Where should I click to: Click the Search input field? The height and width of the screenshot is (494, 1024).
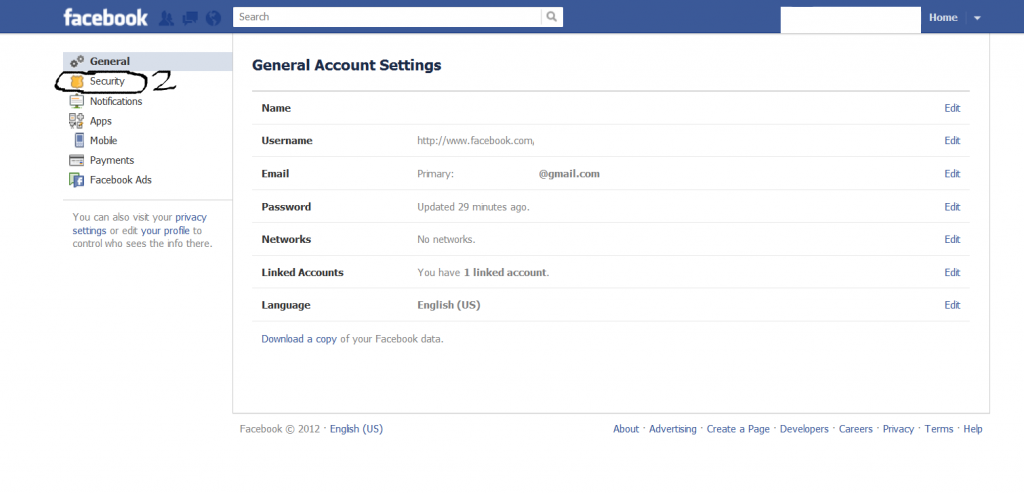387,17
